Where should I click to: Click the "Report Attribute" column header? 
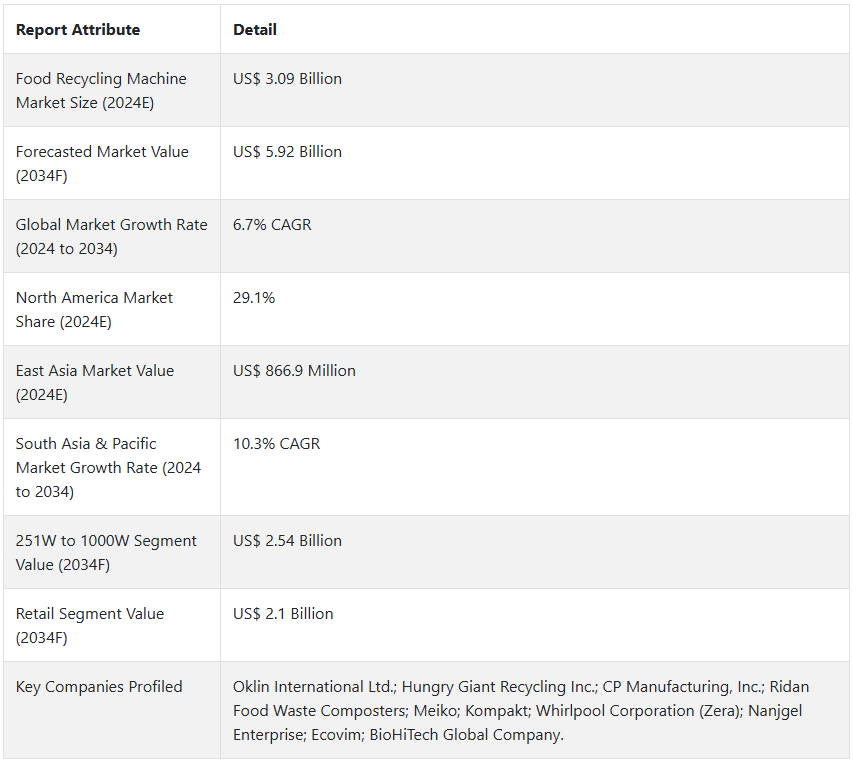[78, 30]
